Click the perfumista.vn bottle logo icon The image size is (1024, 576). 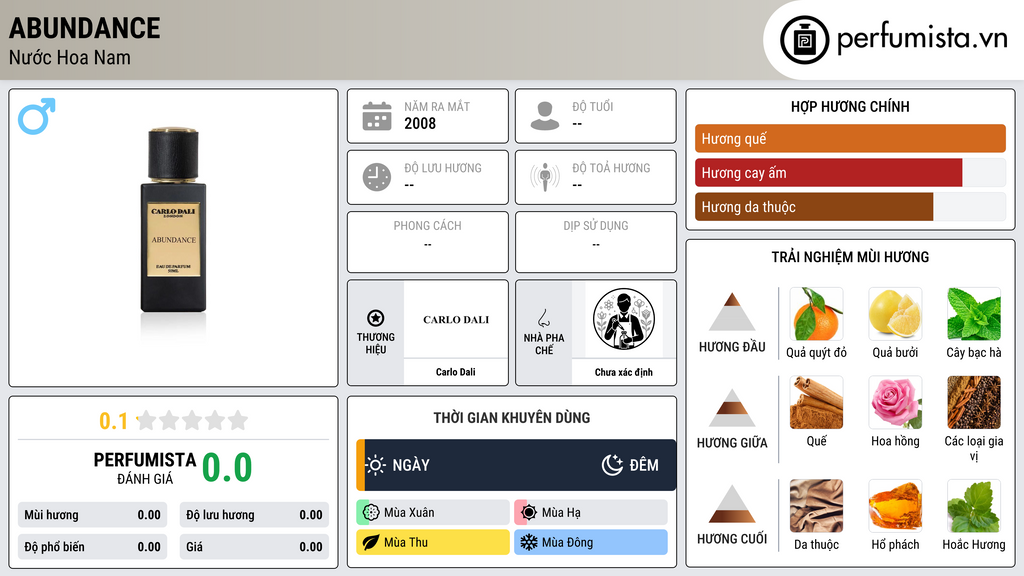pyautogui.click(x=804, y=40)
